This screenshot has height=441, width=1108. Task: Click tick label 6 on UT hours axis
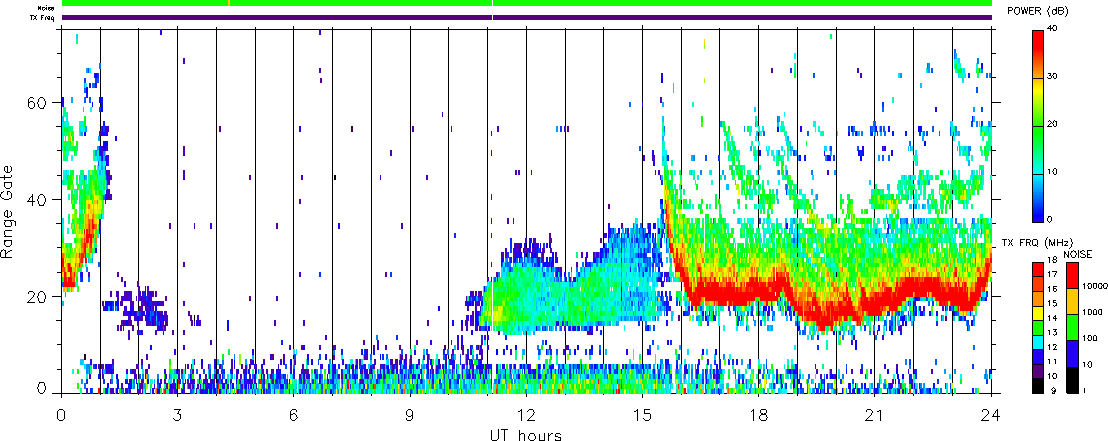(x=294, y=413)
